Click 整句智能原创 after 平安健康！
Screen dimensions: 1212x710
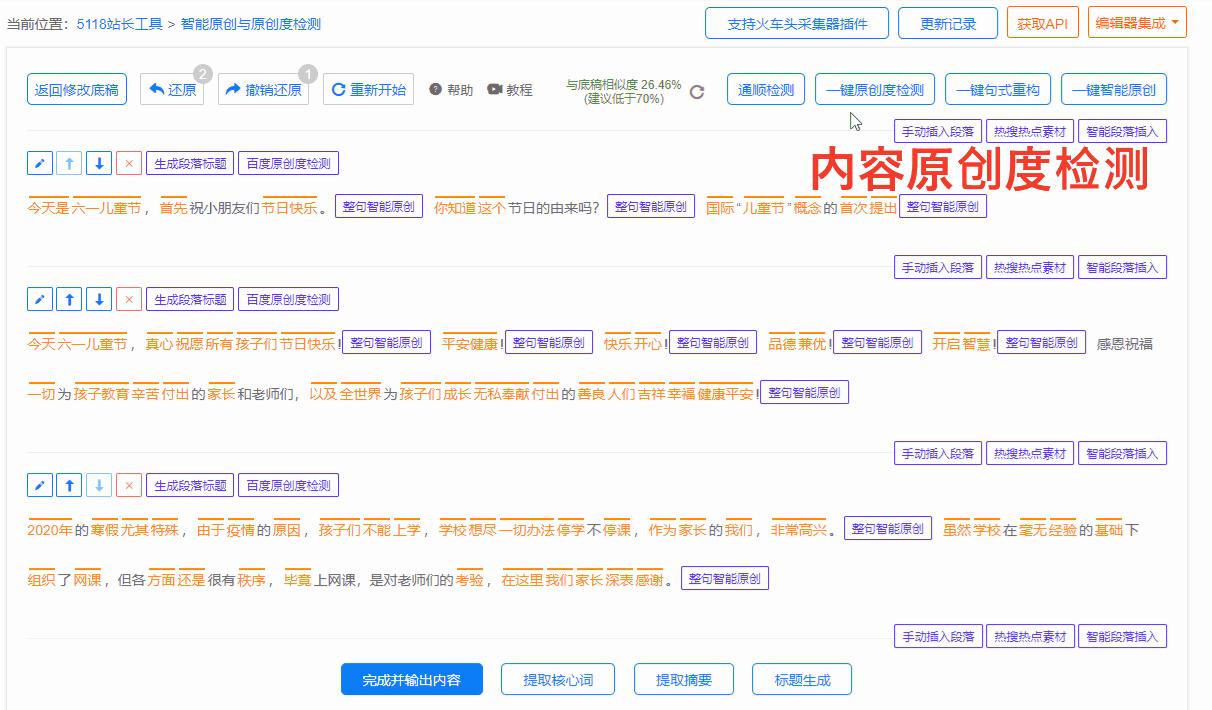pyautogui.click(x=547, y=343)
